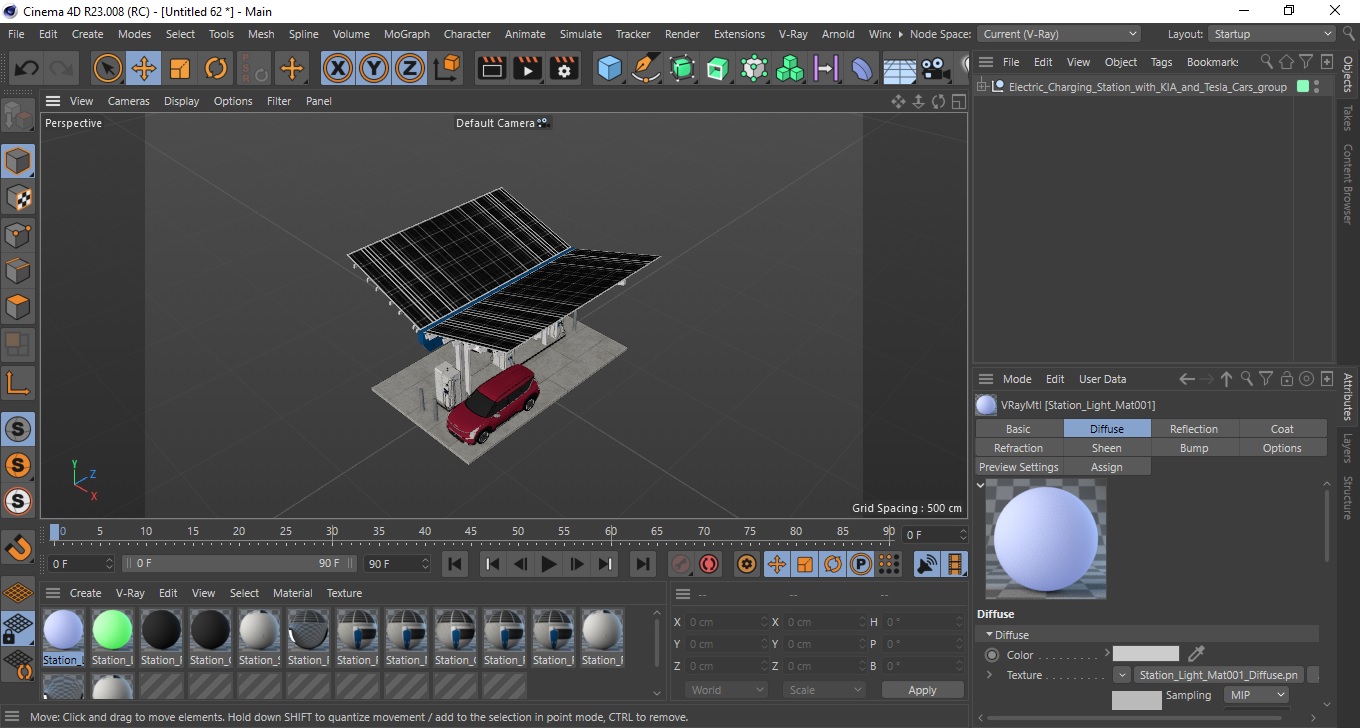Go to end of animation
Image resolution: width=1360 pixels, height=728 pixels.
tap(643, 564)
